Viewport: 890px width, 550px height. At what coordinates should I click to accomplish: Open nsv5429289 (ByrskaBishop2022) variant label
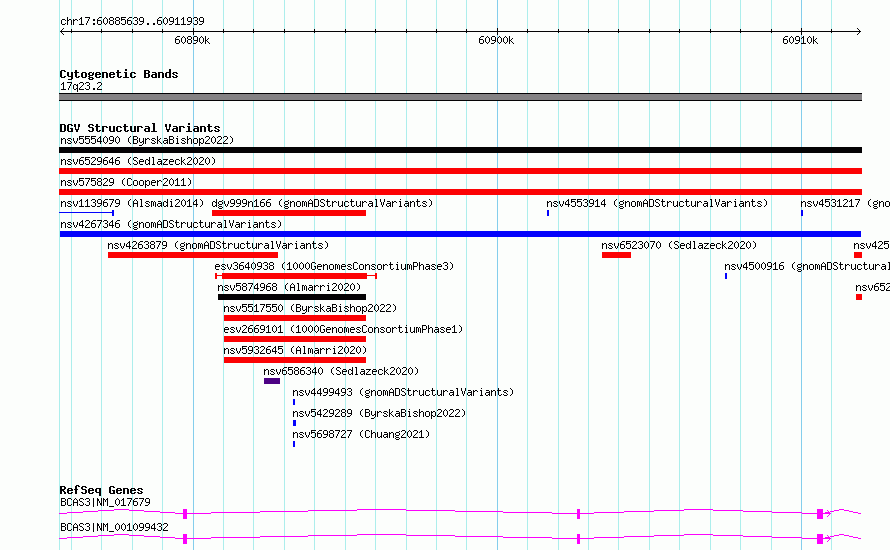(x=379, y=413)
